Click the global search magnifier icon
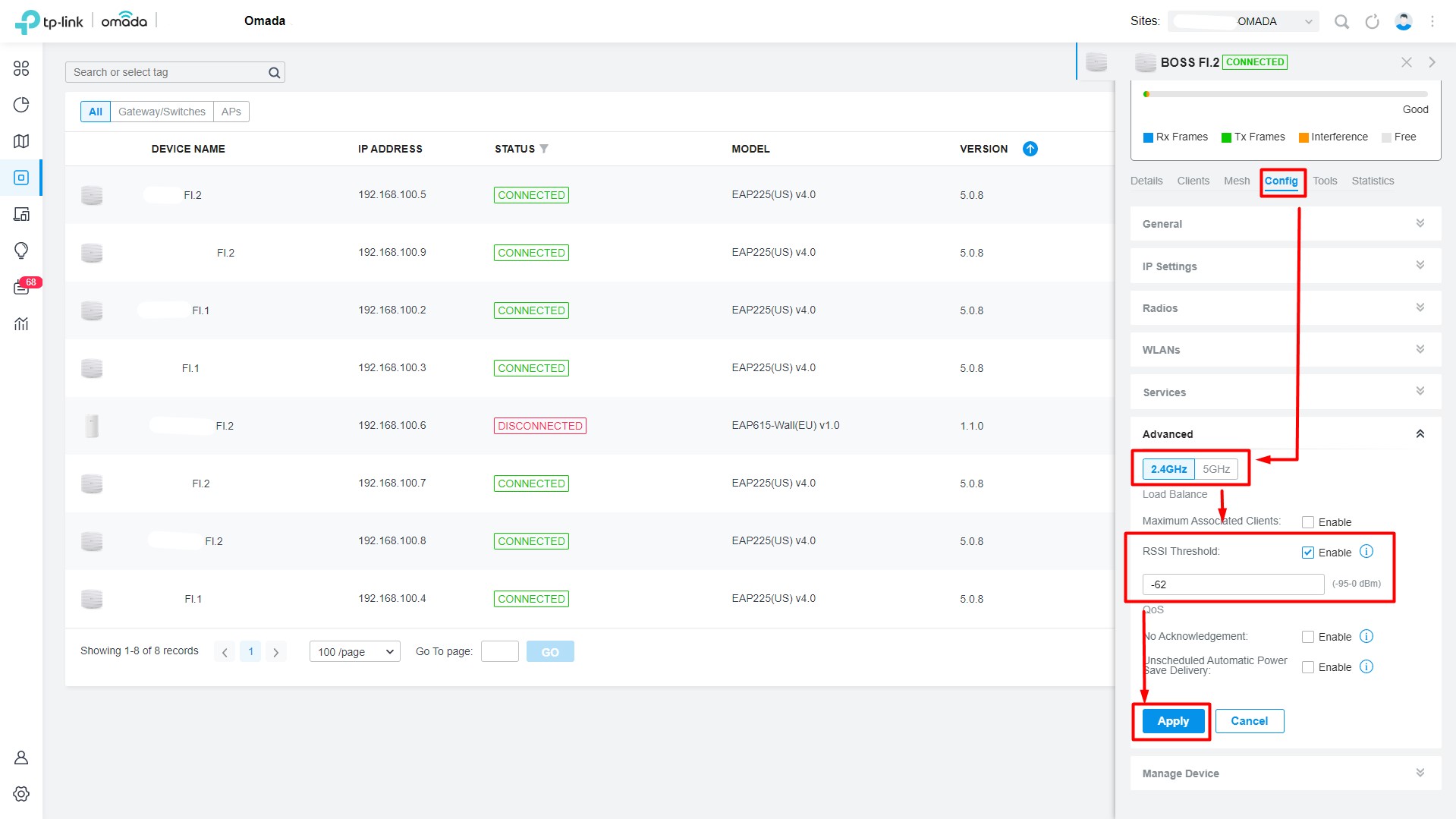The image size is (1456, 819). click(1341, 22)
